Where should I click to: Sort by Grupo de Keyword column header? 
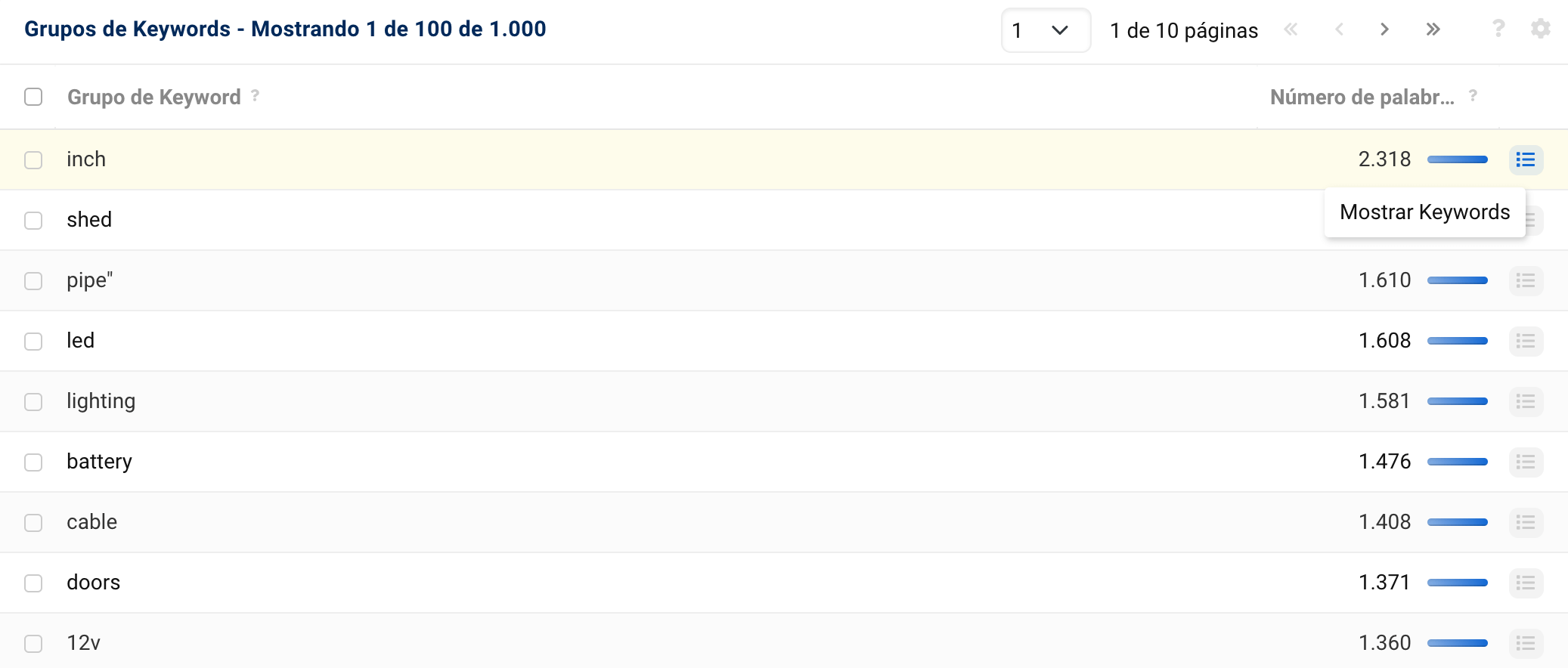coord(154,97)
